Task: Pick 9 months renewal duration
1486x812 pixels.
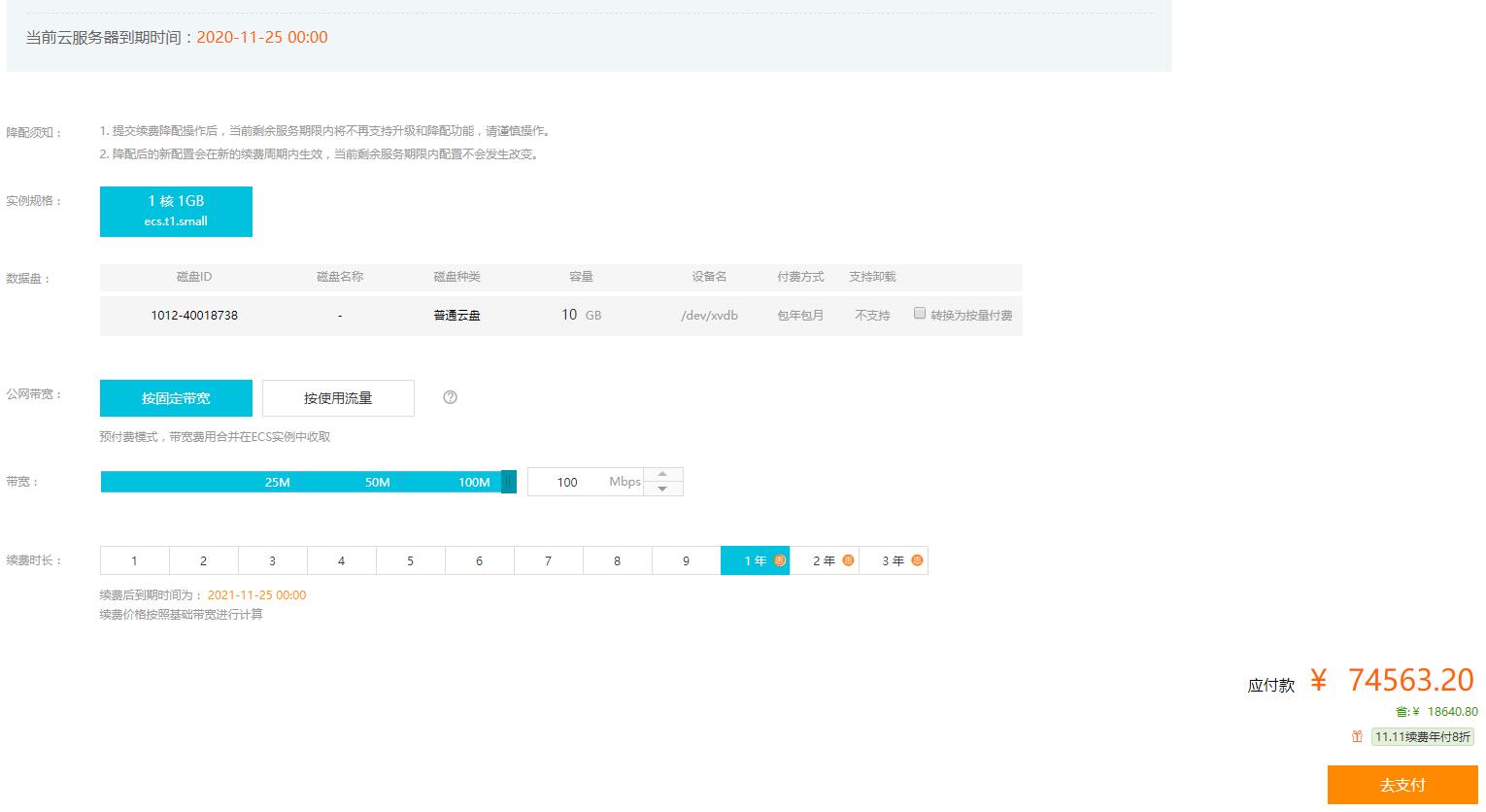Action: [686, 560]
